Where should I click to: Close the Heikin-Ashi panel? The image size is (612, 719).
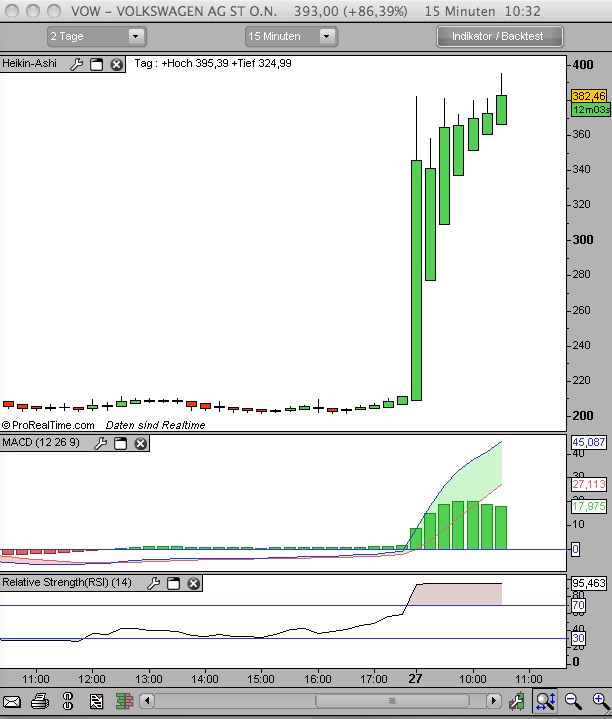[x=116, y=65]
